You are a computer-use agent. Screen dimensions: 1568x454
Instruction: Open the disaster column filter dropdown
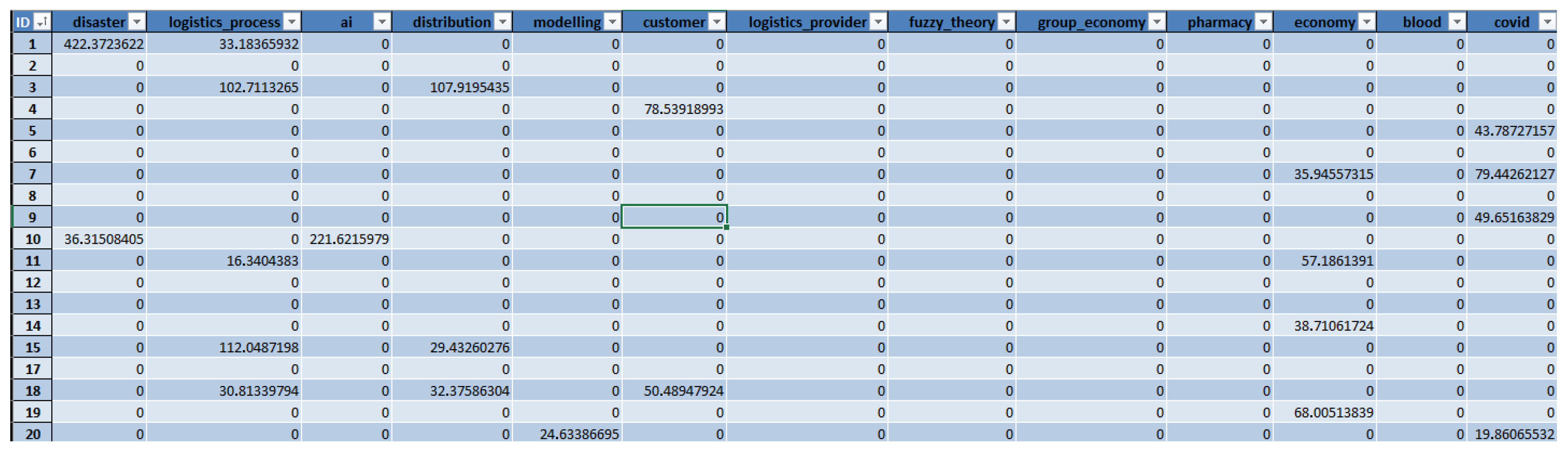137,23
